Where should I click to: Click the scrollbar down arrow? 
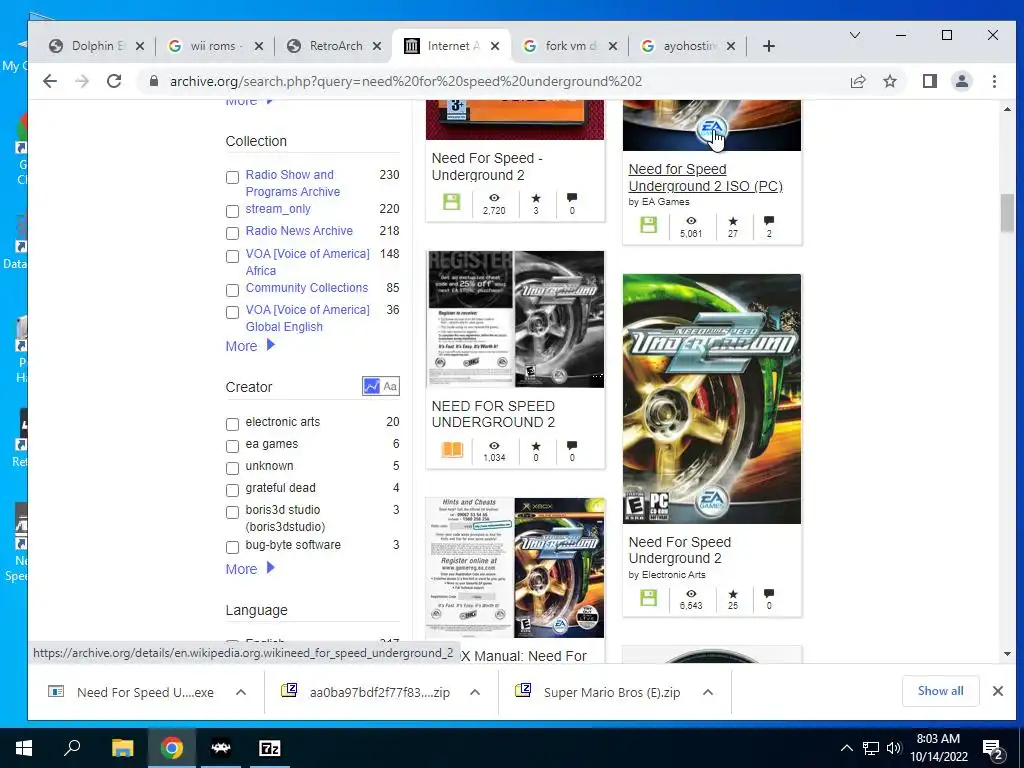click(x=1007, y=654)
